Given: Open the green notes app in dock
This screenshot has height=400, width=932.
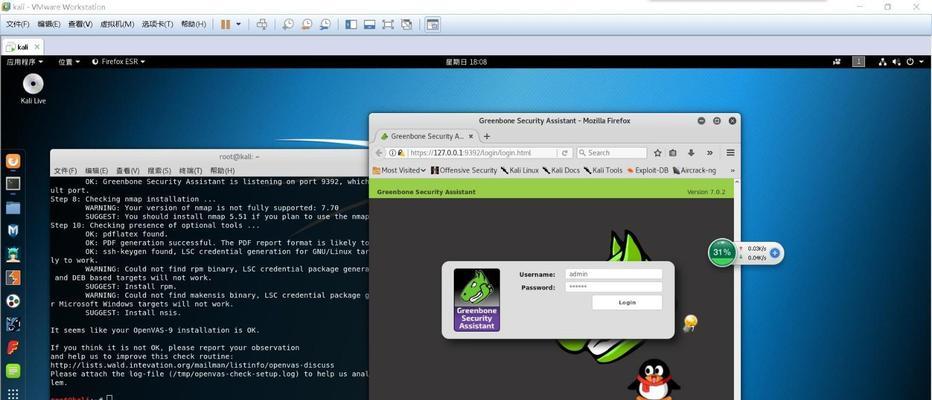Looking at the screenshot, I should click(13, 371).
